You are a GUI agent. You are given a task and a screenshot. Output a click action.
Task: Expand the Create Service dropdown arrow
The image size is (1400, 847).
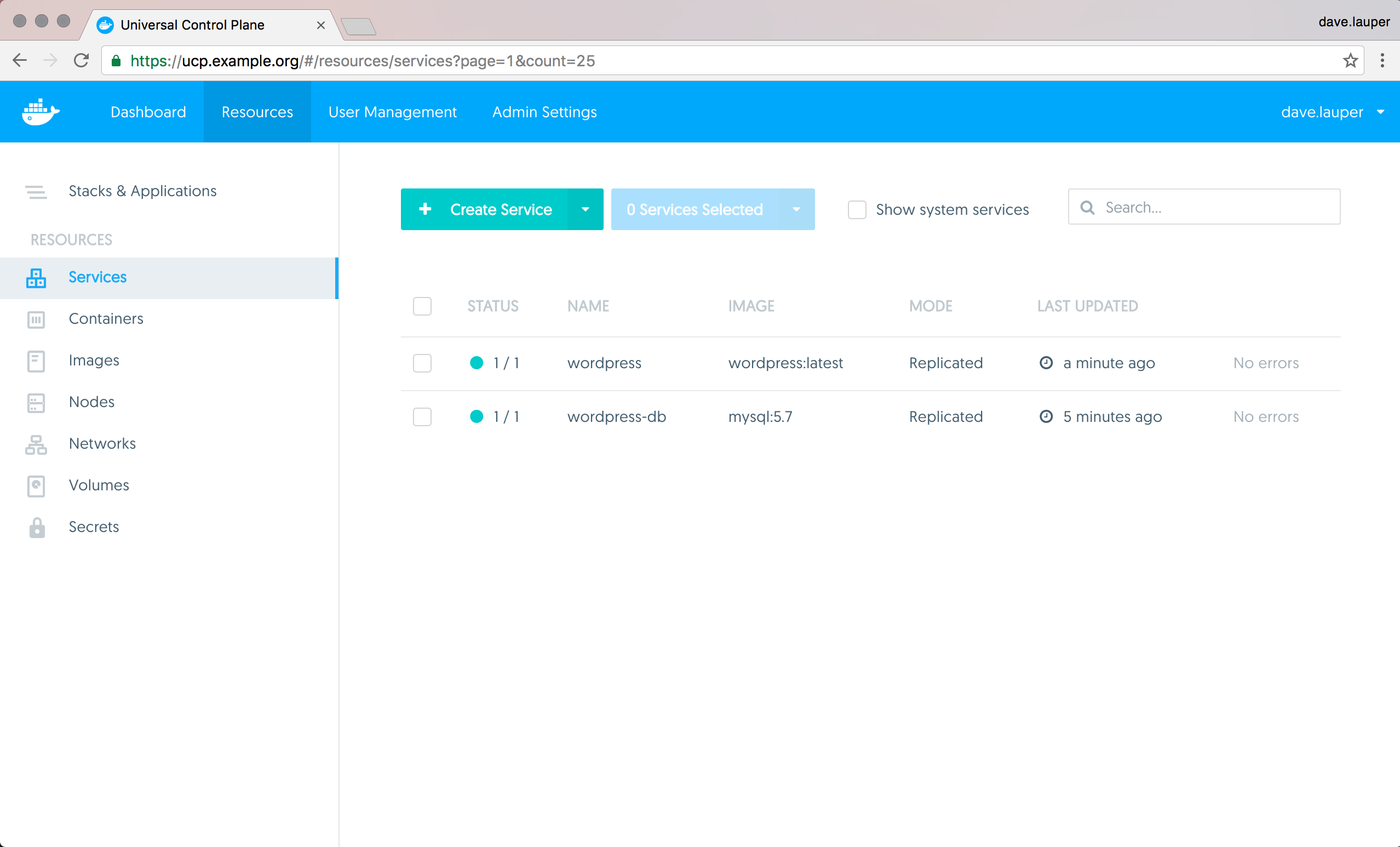[x=585, y=209]
